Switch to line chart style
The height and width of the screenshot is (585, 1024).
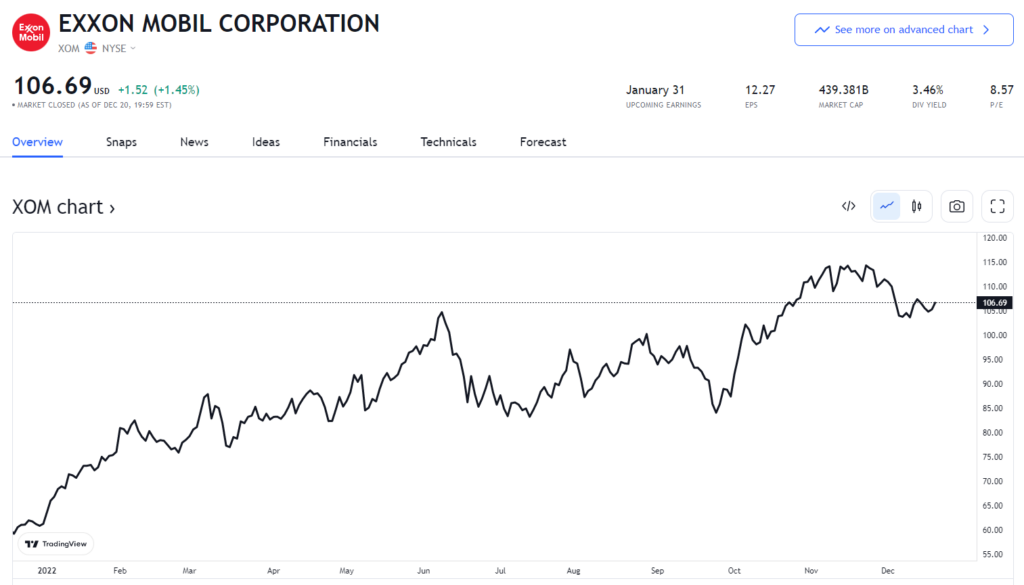pyautogui.click(x=886, y=206)
